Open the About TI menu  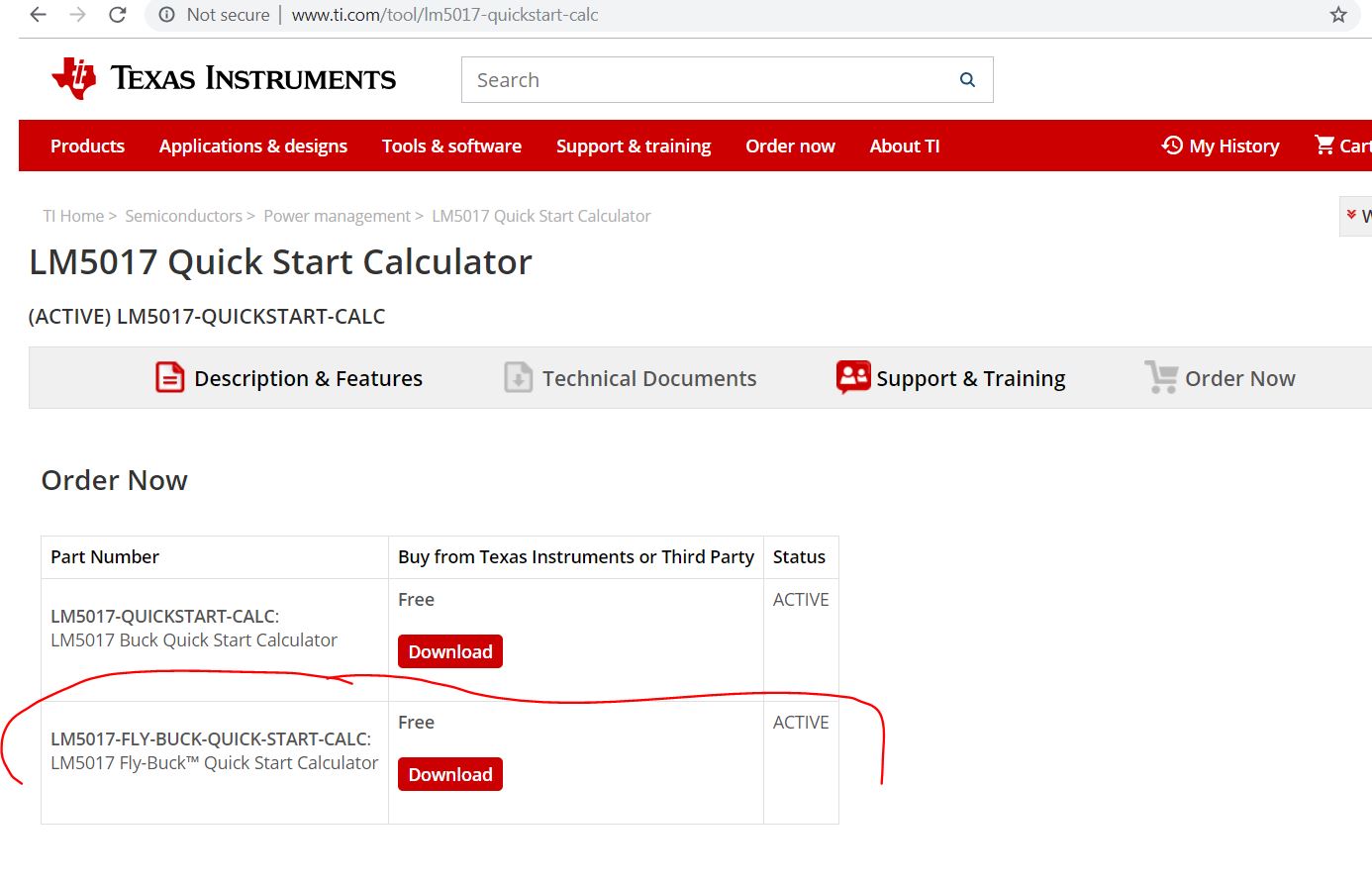pos(905,146)
